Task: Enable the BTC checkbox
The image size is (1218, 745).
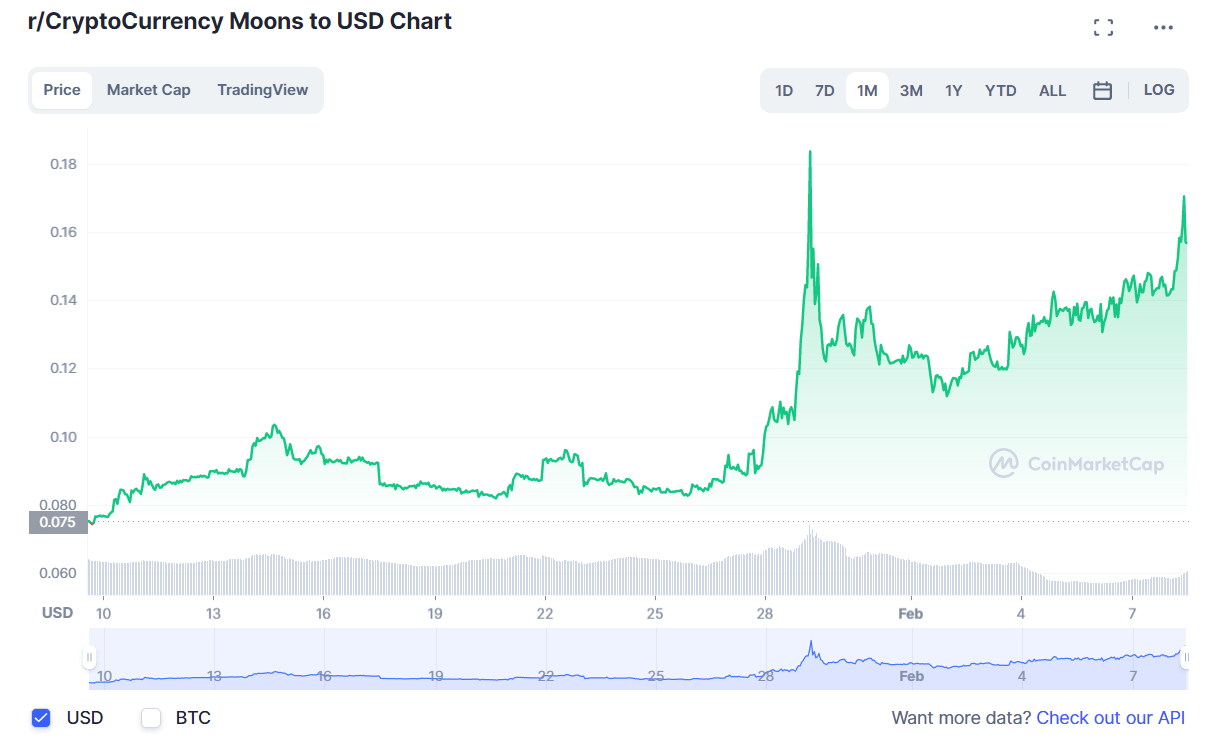Action: (151, 718)
